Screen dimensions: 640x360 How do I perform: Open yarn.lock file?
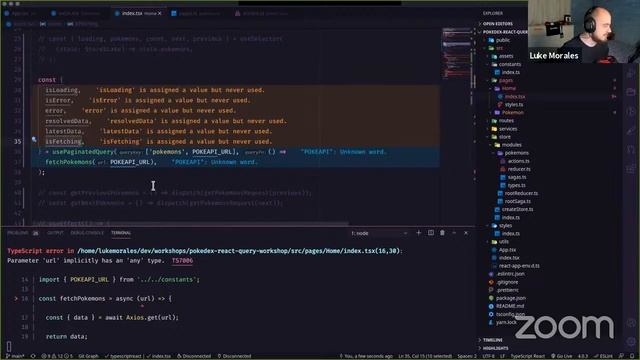tap(506, 322)
